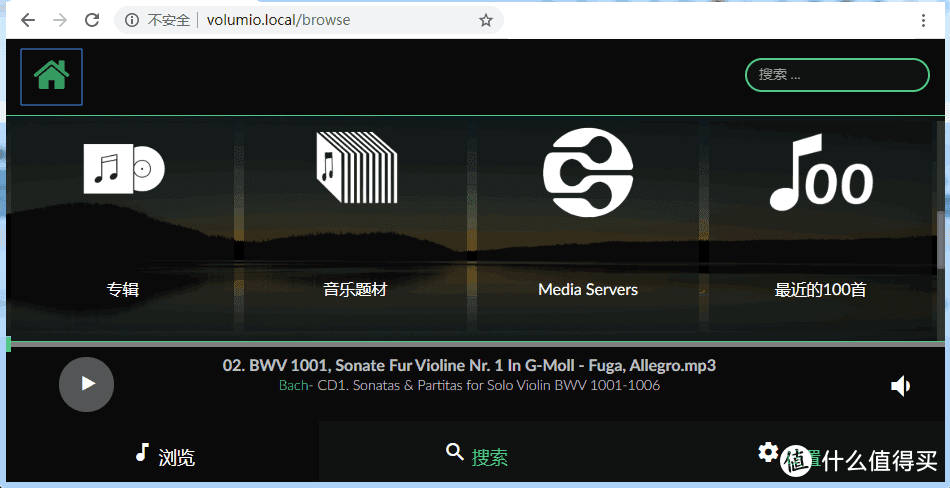Reload the page in browser
The width and height of the screenshot is (950, 488).
(91, 20)
